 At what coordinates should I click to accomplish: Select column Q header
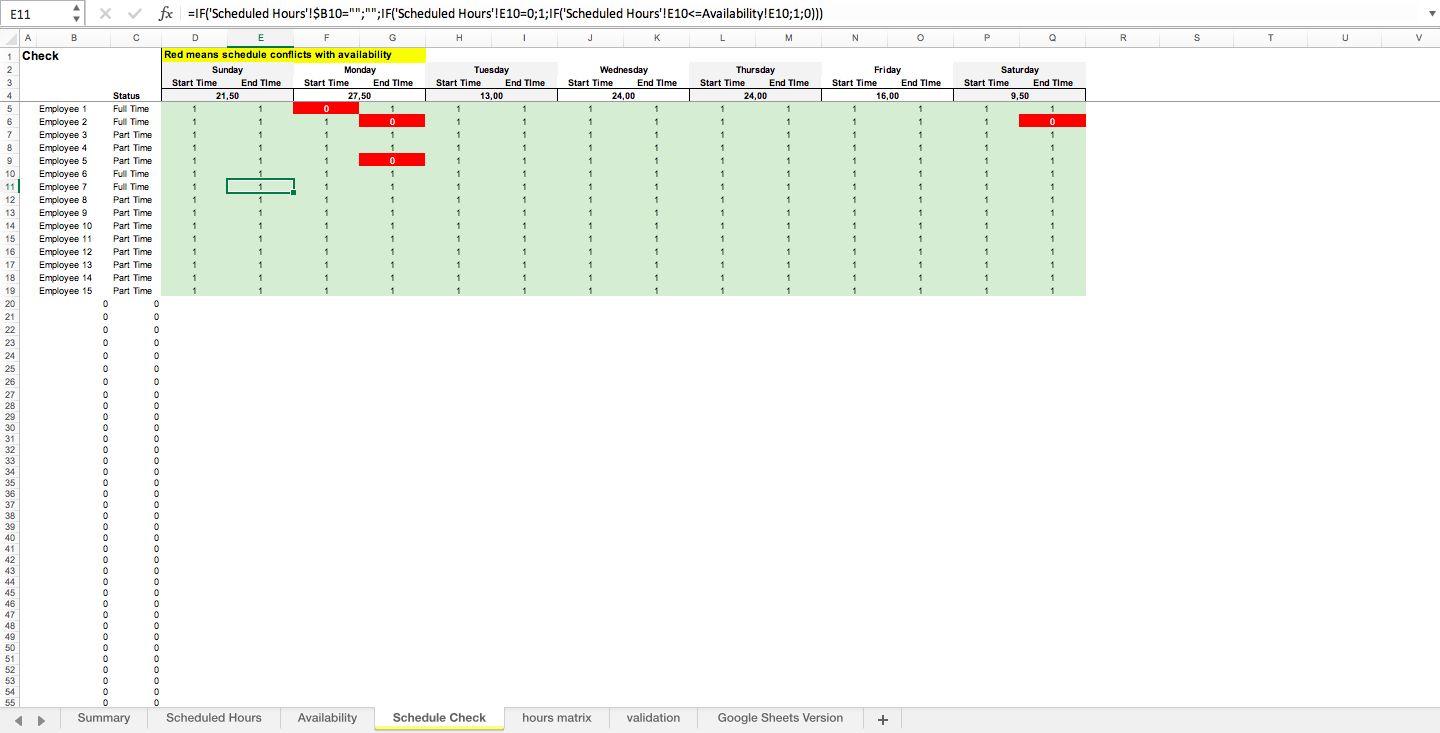tap(1052, 38)
